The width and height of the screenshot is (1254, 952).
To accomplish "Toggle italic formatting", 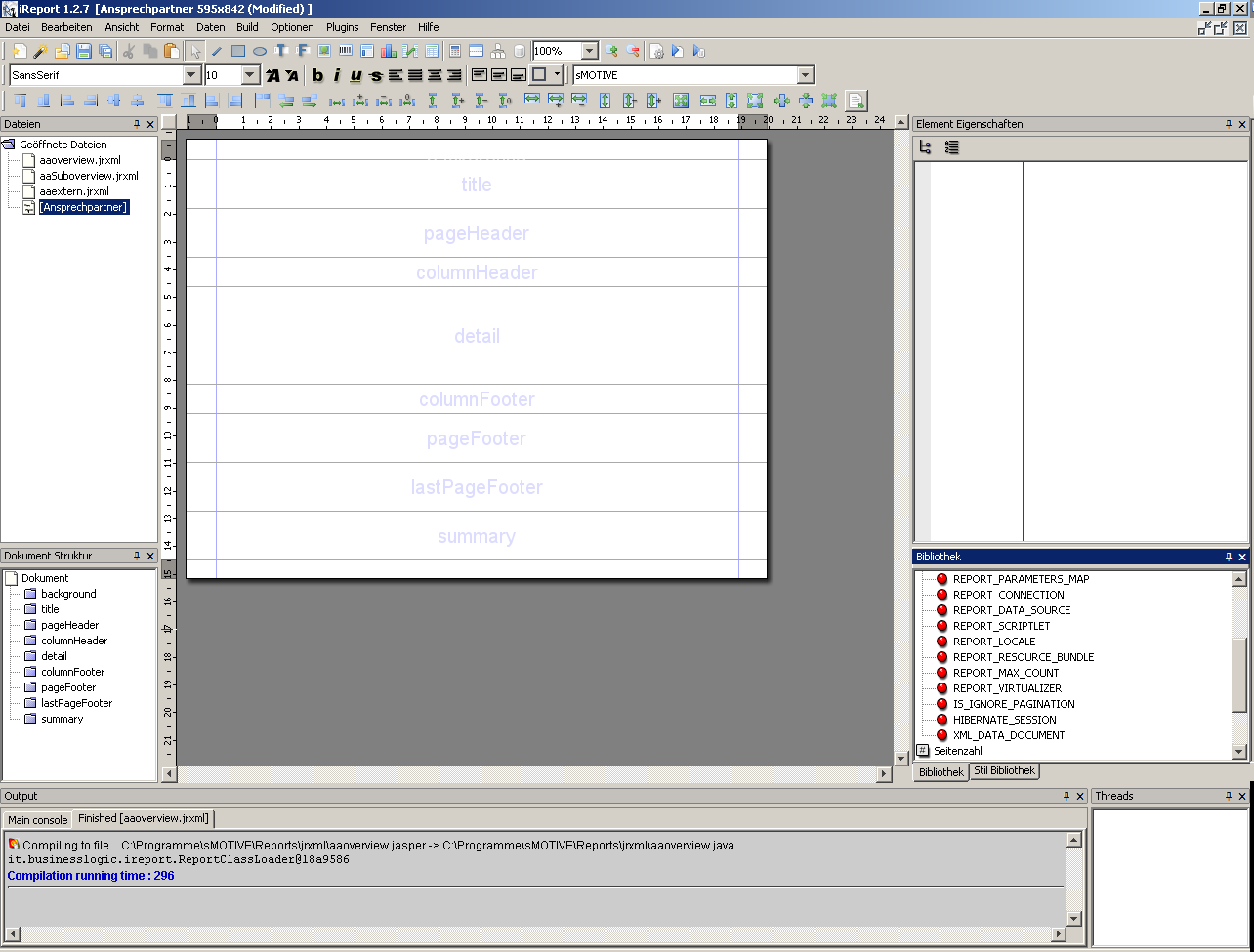I will 337,75.
